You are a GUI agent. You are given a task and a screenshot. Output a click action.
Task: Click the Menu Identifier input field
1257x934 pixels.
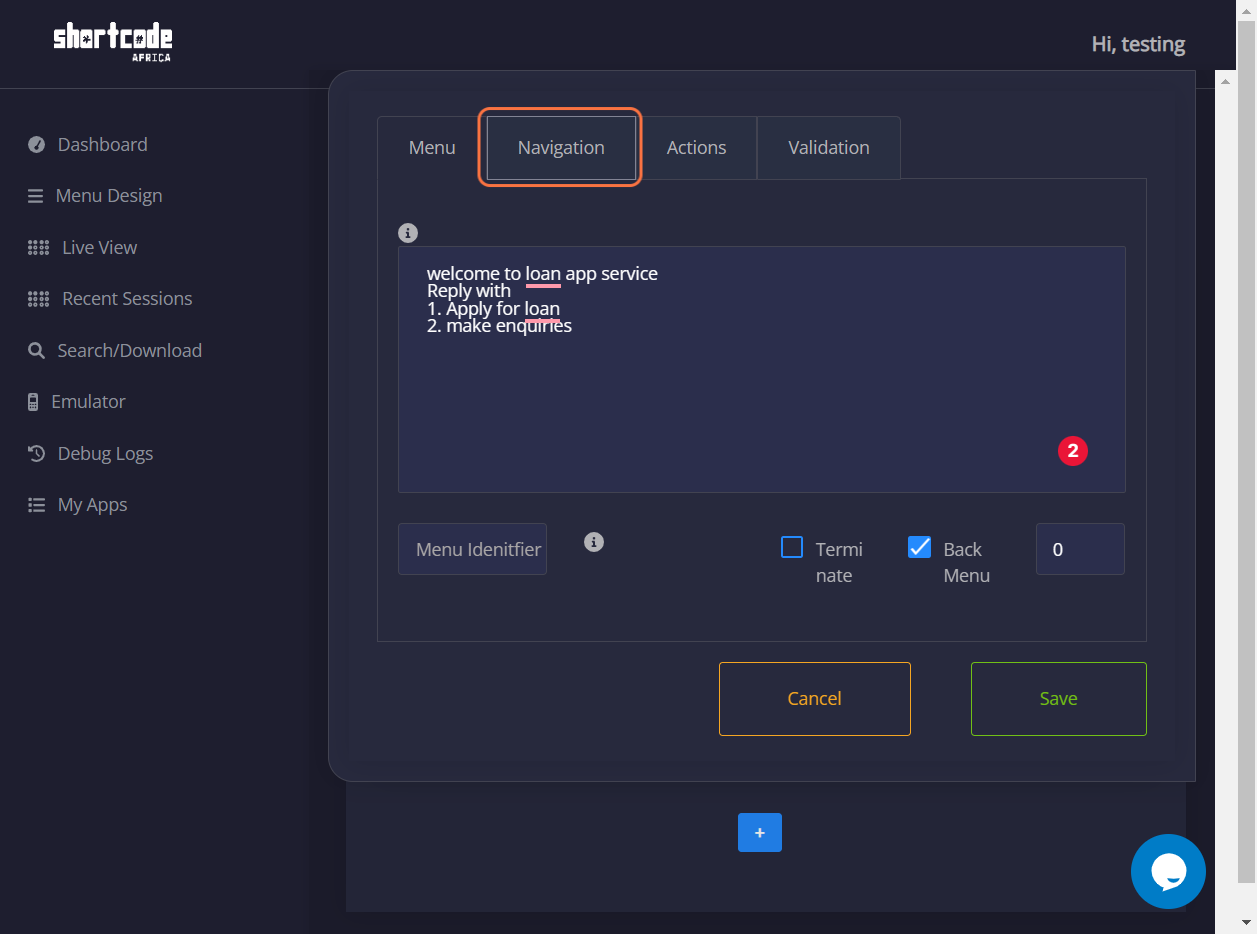click(x=472, y=549)
